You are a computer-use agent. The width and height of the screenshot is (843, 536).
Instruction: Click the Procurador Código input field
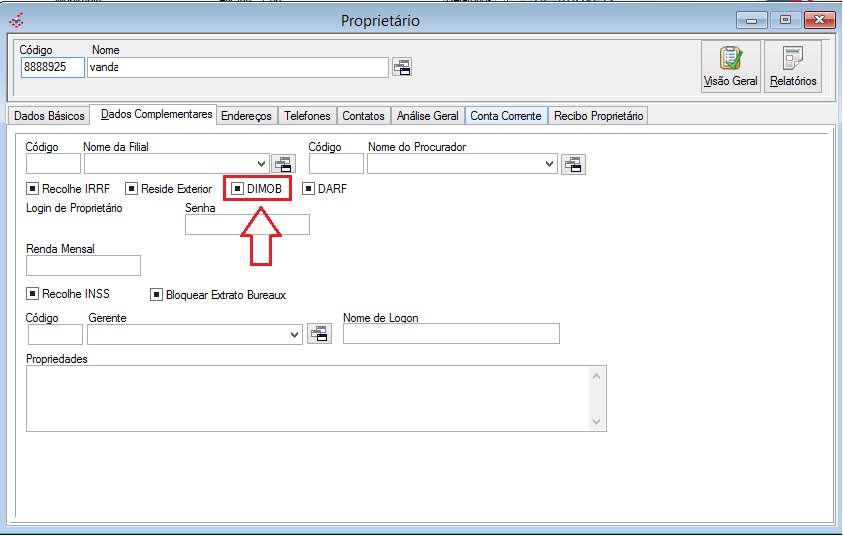click(336, 163)
